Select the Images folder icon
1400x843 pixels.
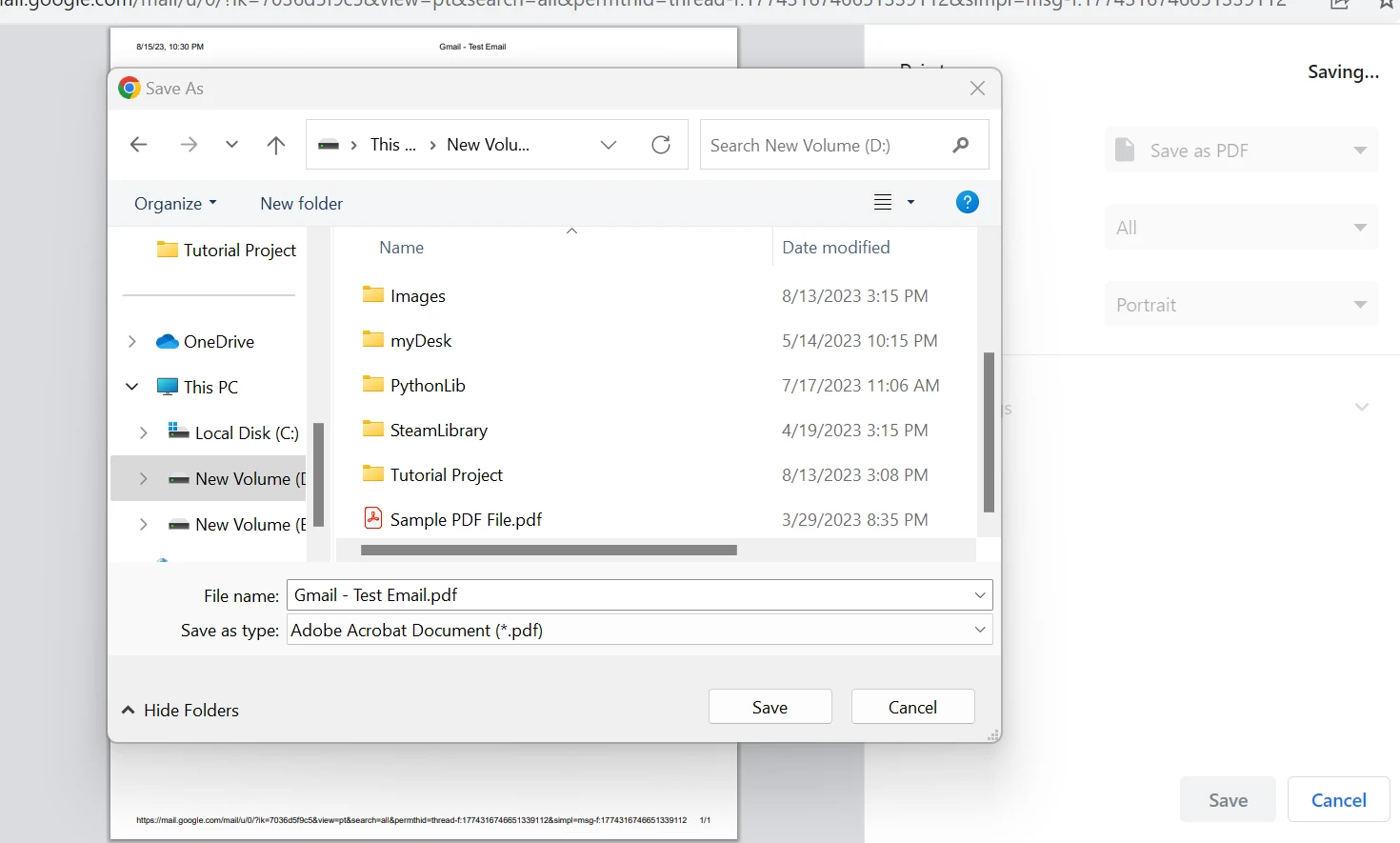point(372,294)
